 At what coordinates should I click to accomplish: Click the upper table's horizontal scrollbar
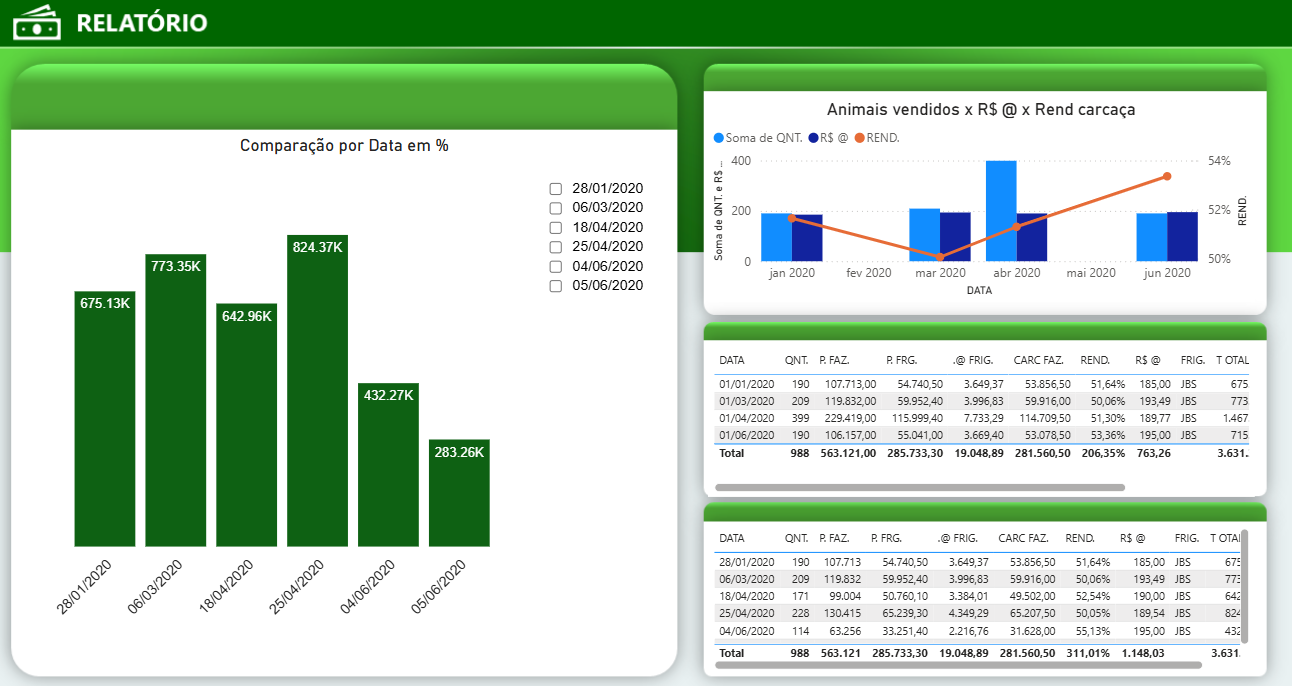pos(920,488)
